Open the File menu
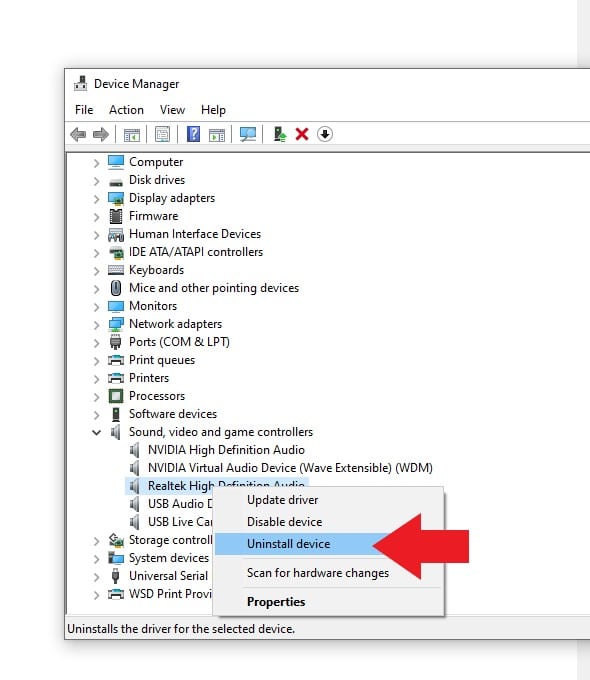This screenshot has height=680, width=590. coord(84,110)
